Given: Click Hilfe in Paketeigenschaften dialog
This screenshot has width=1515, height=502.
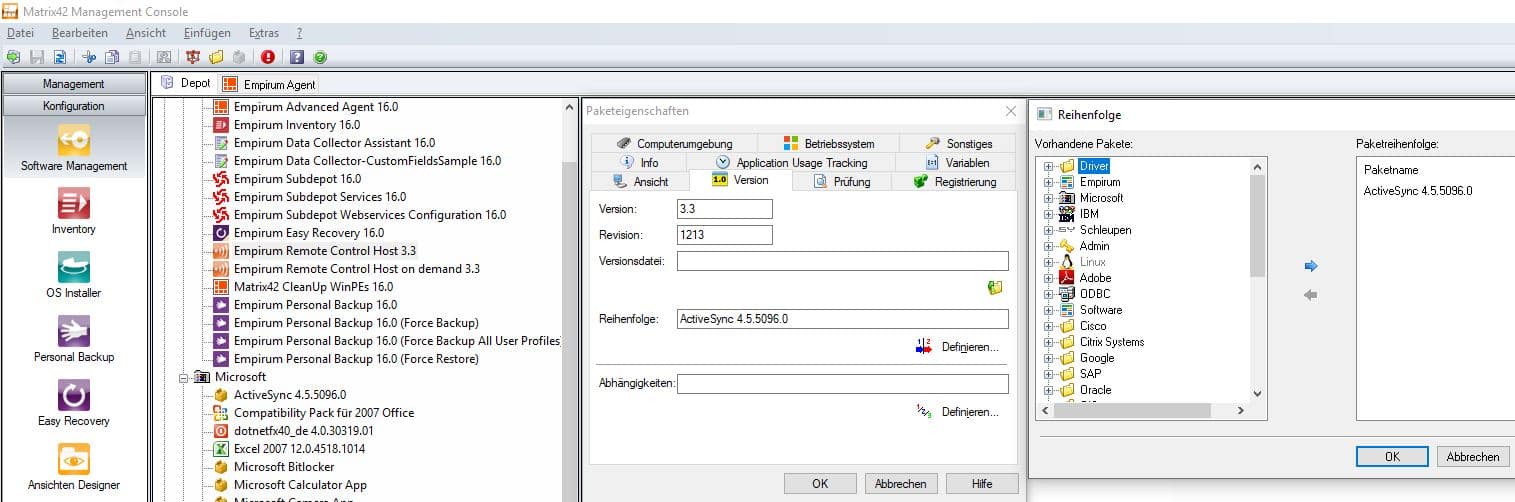Looking at the screenshot, I should (x=982, y=484).
